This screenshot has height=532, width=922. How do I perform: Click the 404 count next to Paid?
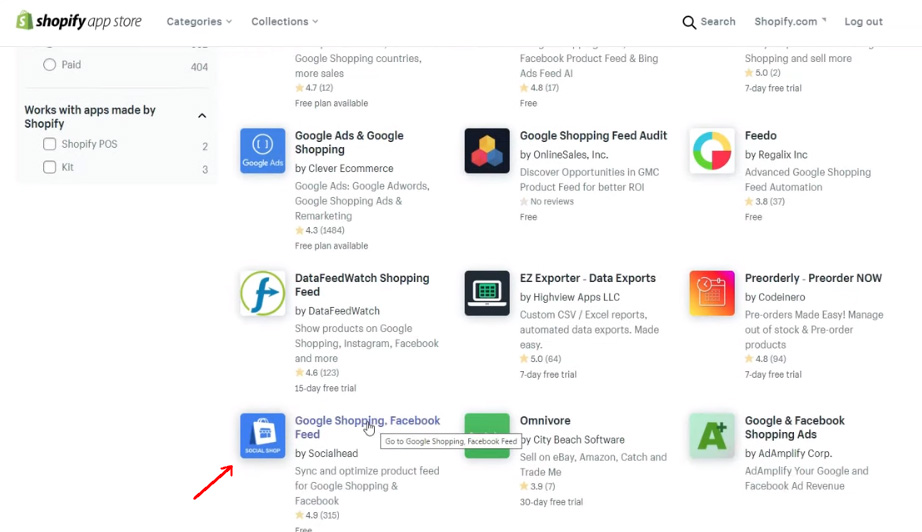click(x=199, y=67)
